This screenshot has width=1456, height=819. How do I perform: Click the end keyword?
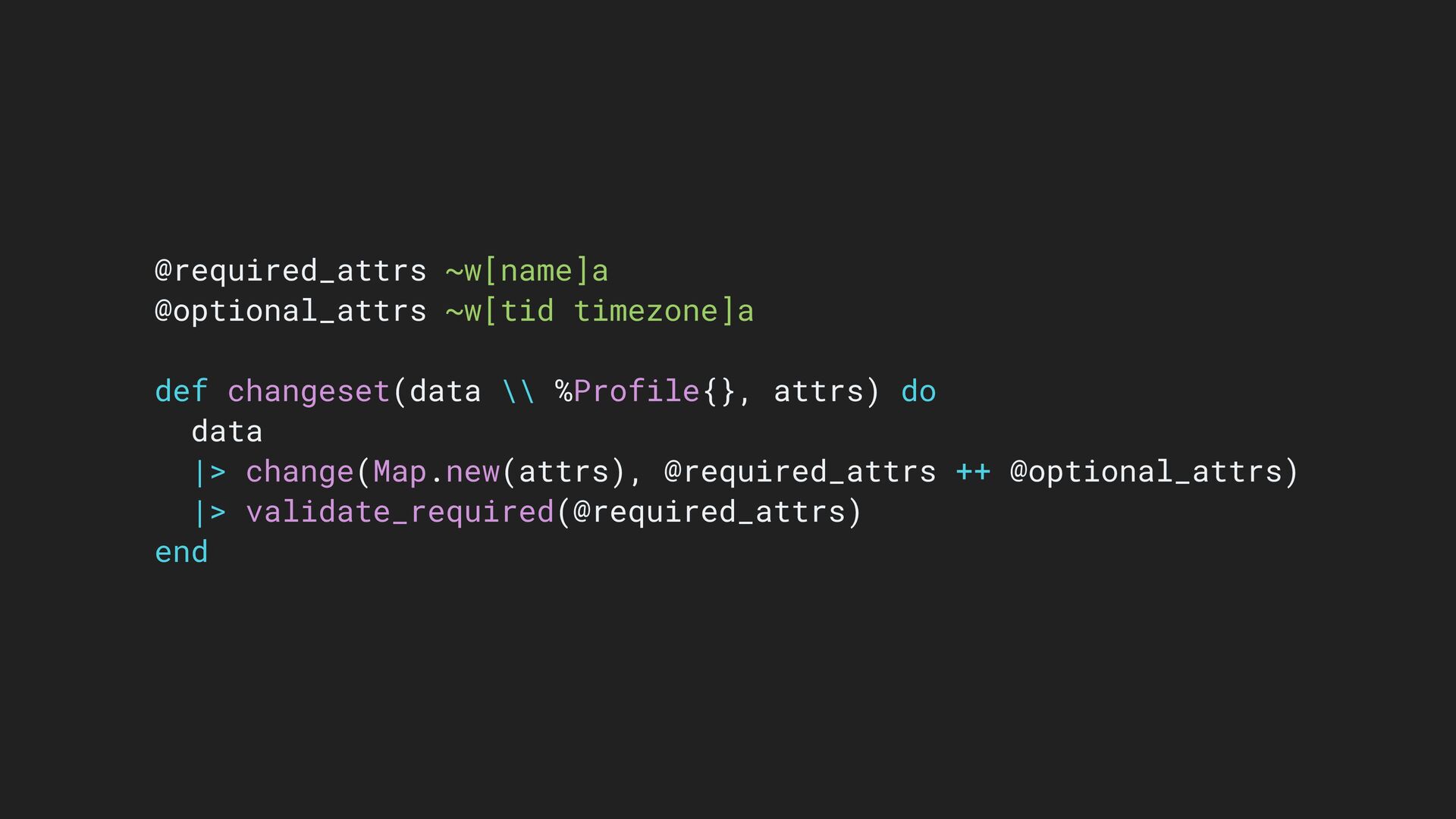click(x=181, y=552)
